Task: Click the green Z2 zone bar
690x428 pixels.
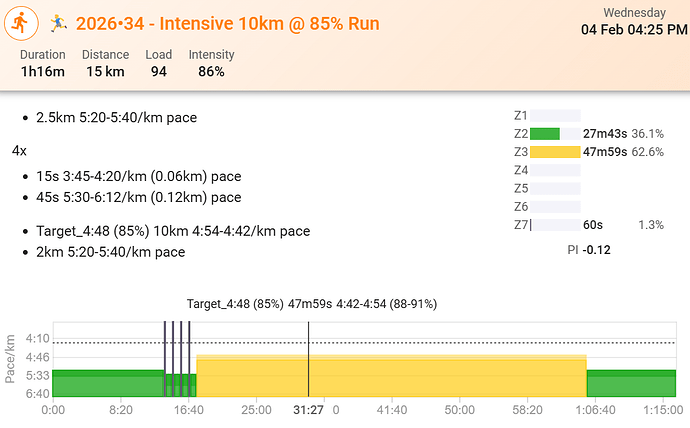Action: [545, 134]
